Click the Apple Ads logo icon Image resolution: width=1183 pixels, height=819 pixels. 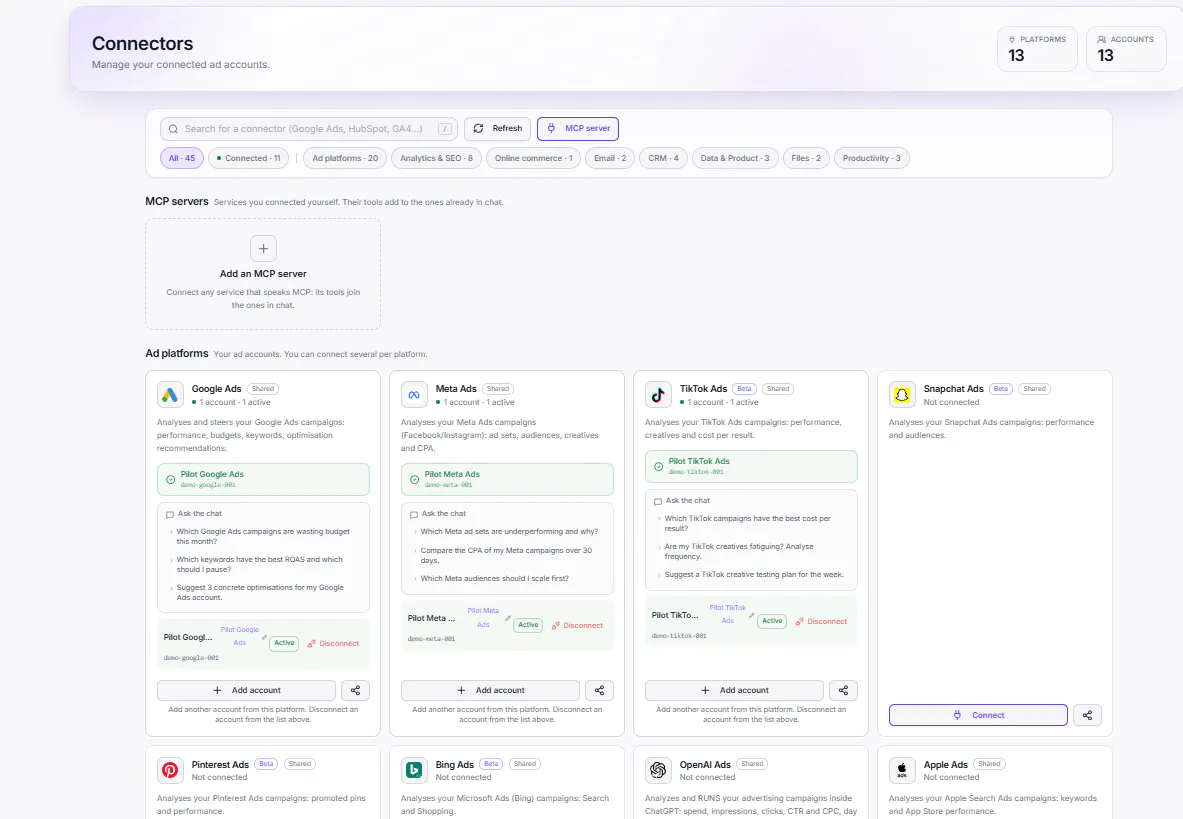(902, 770)
